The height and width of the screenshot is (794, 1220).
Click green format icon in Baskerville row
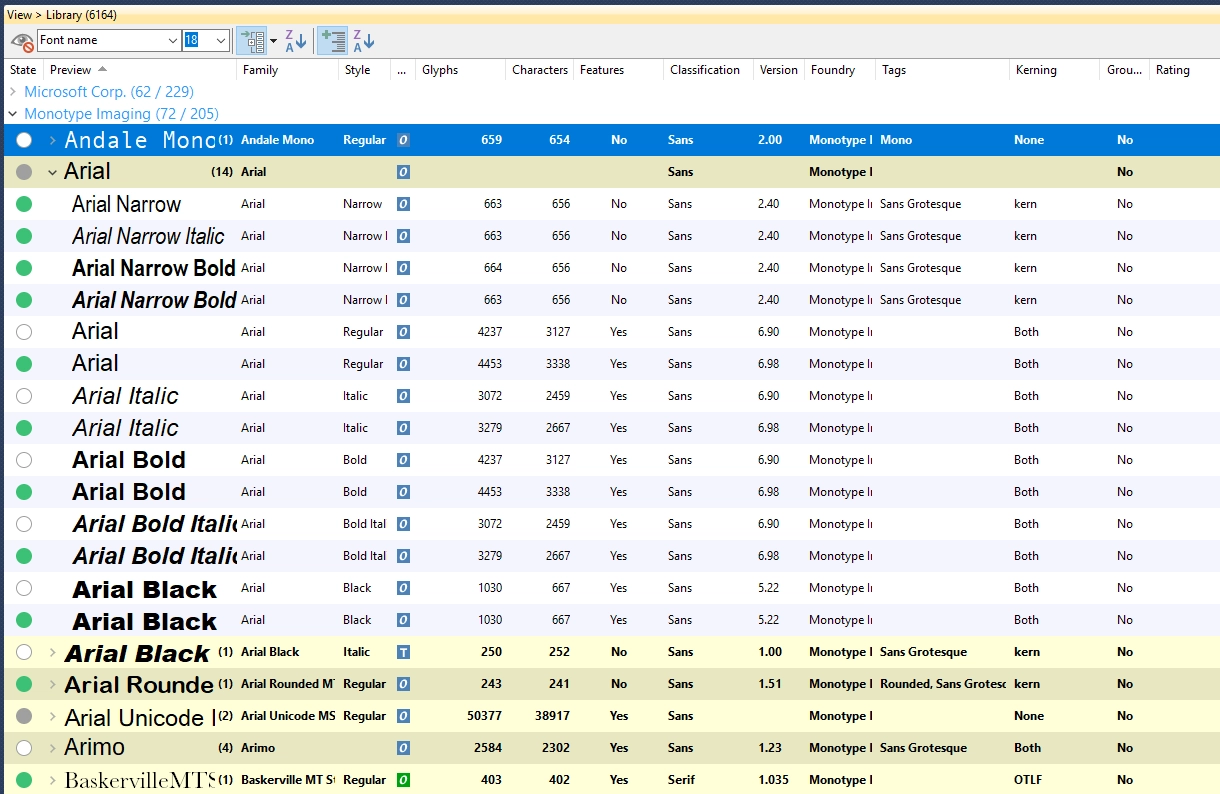click(x=403, y=780)
